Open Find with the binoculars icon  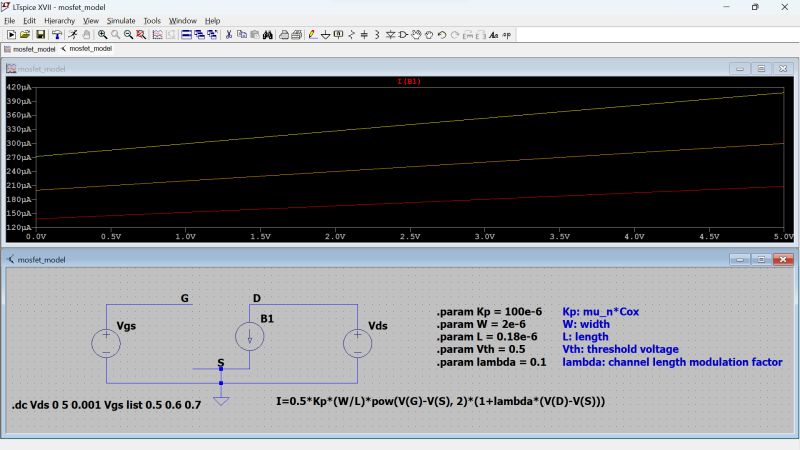[x=267, y=35]
